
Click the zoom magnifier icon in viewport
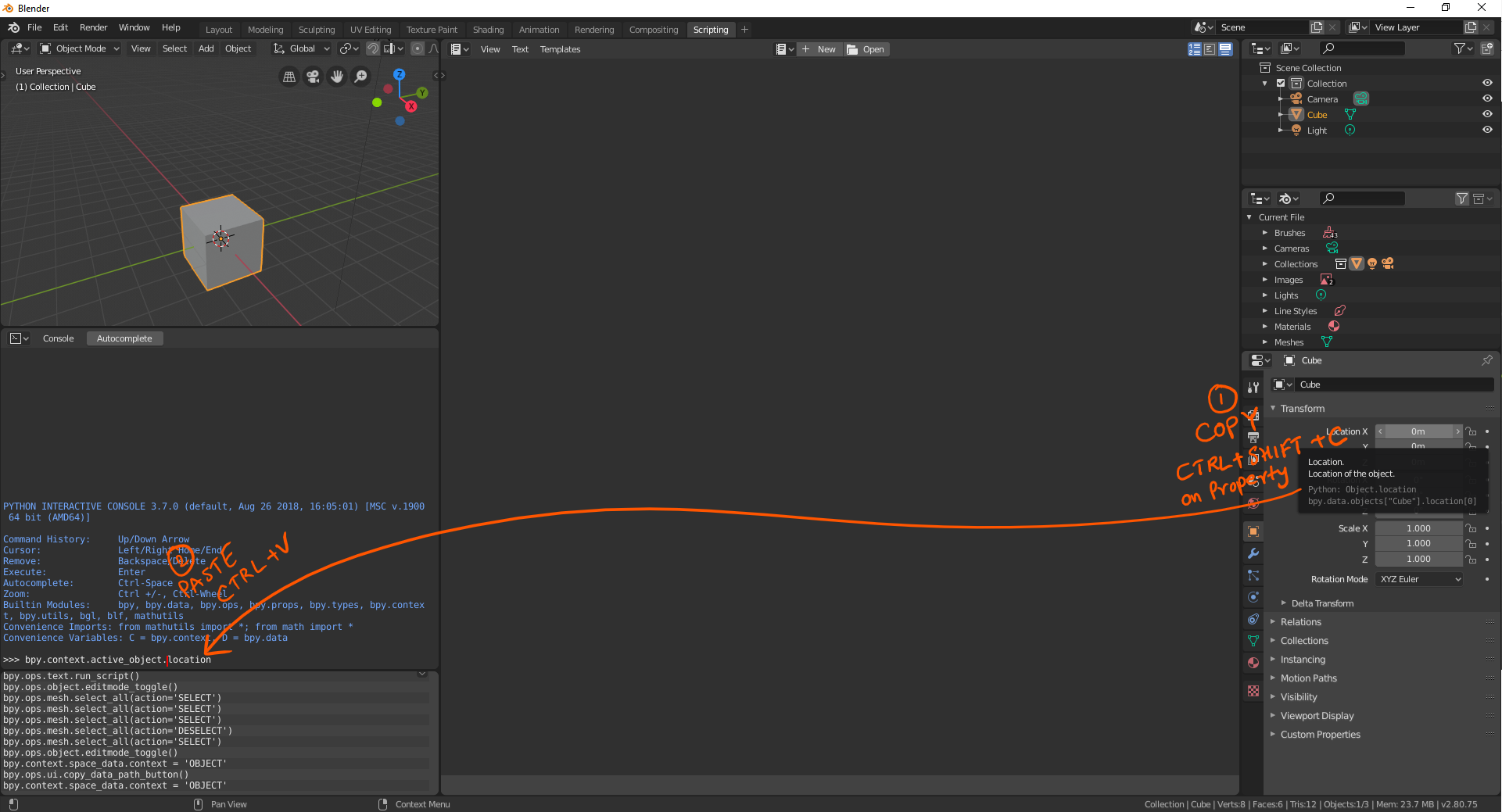[360, 77]
